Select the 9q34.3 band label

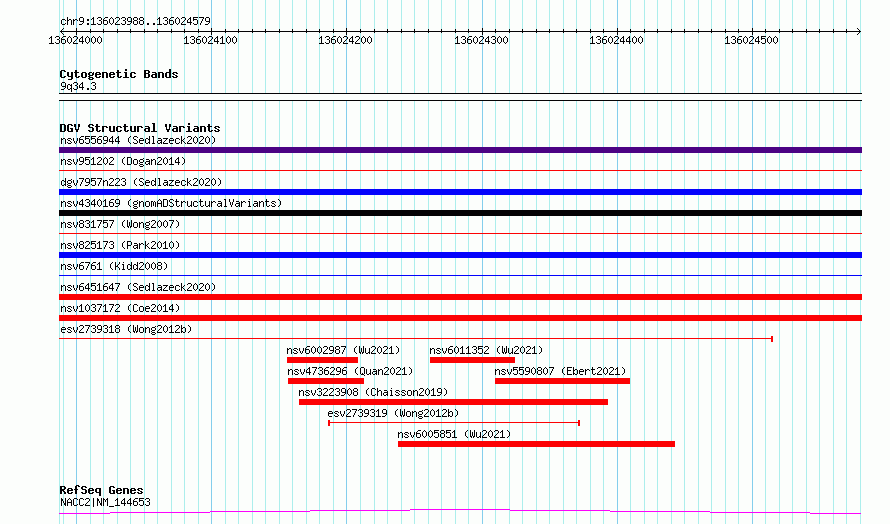pyautogui.click(x=78, y=86)
